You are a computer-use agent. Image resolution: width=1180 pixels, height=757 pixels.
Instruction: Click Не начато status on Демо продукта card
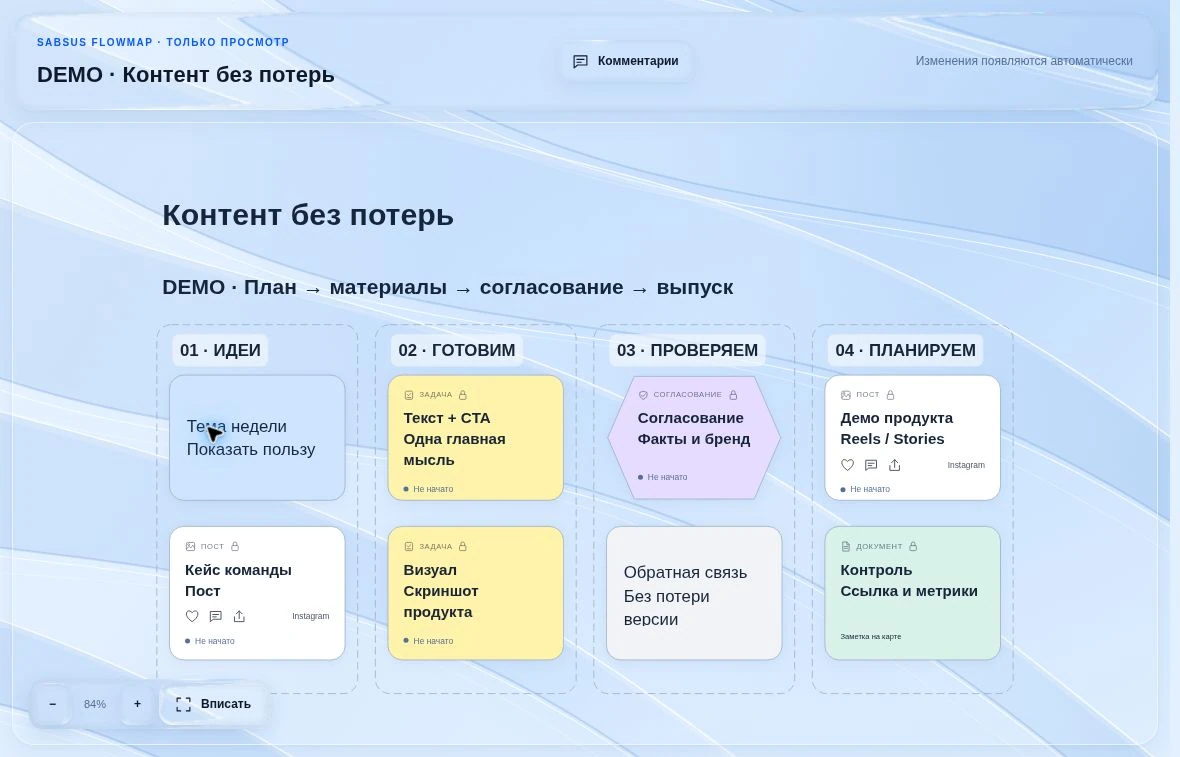tap(865, 489)
